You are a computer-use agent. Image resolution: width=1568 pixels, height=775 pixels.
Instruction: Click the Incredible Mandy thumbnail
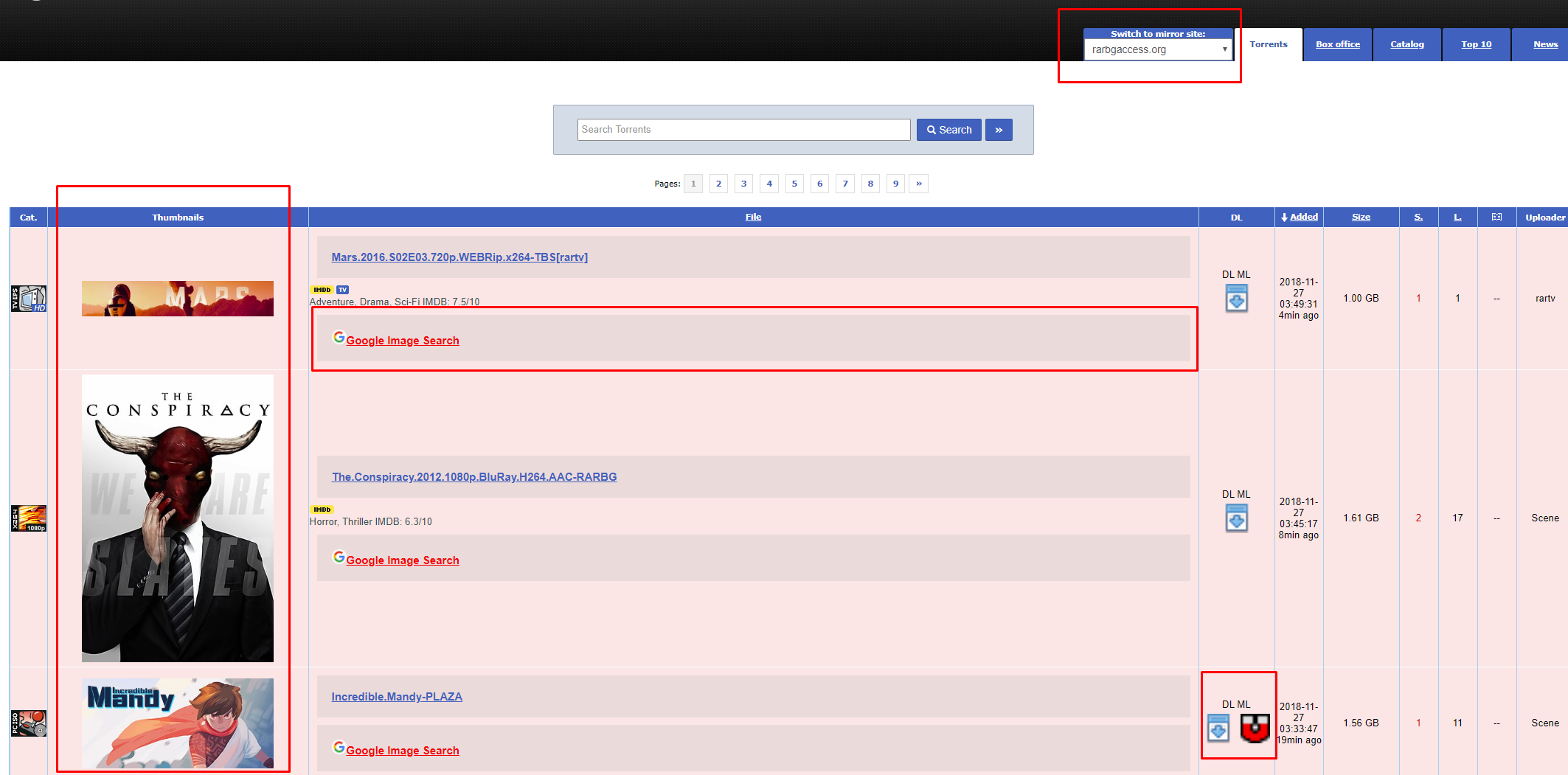178,723
